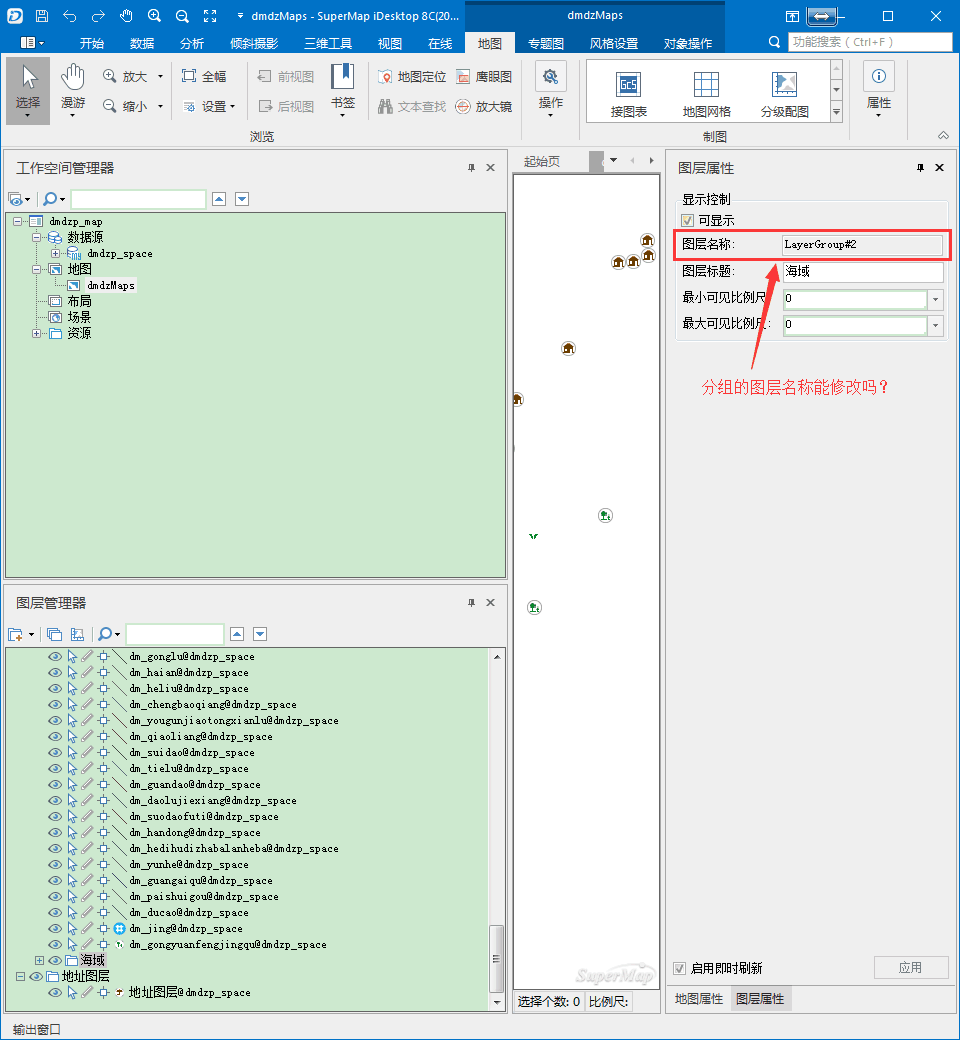Open the 操作 operations tool
The width and height of the screenshot is (960, 1040).
click(551, 91)
